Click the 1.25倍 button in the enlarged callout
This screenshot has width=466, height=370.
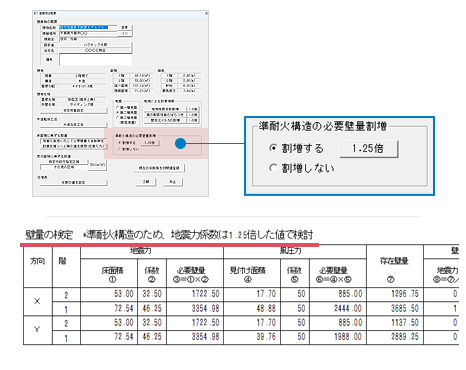369,149
